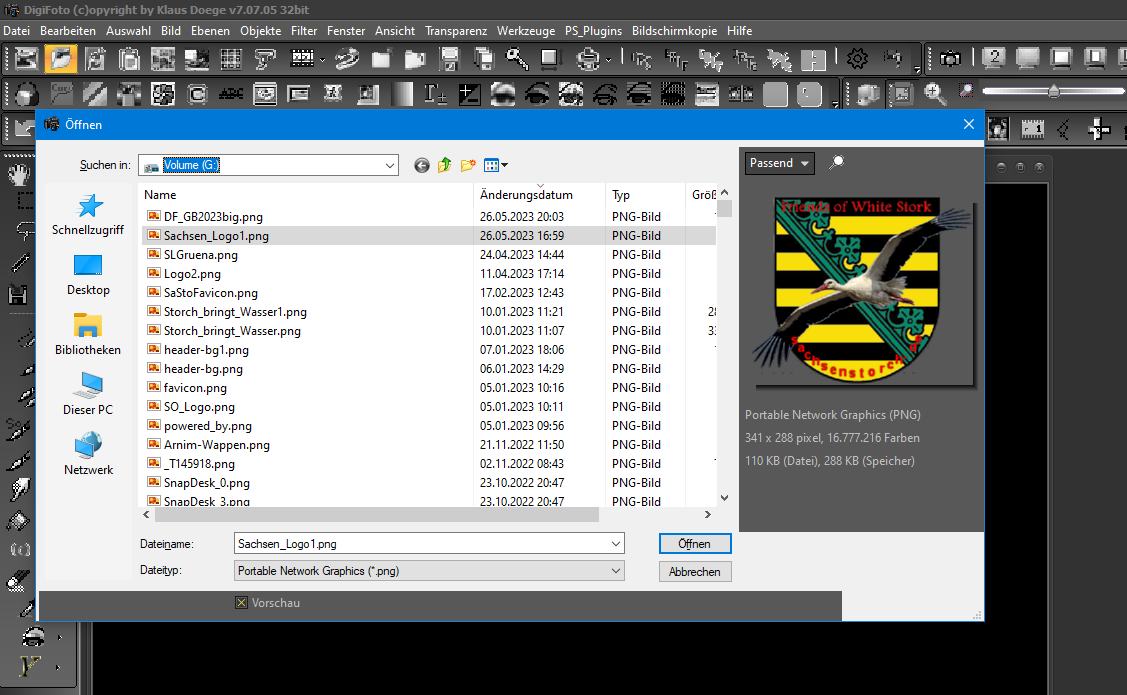The width and height of the screenshot is (1127, 695).
Task: Go up one folder level
Action: (445, 165)
